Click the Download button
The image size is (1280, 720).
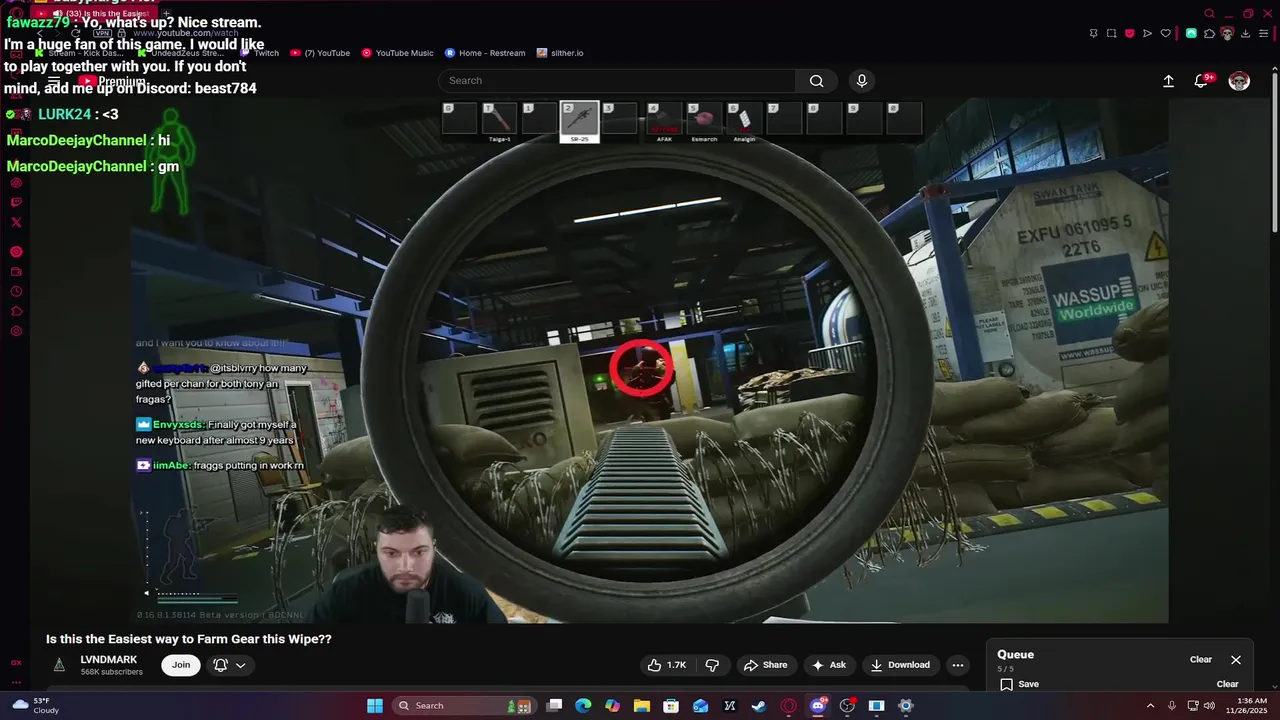point(900,665)
